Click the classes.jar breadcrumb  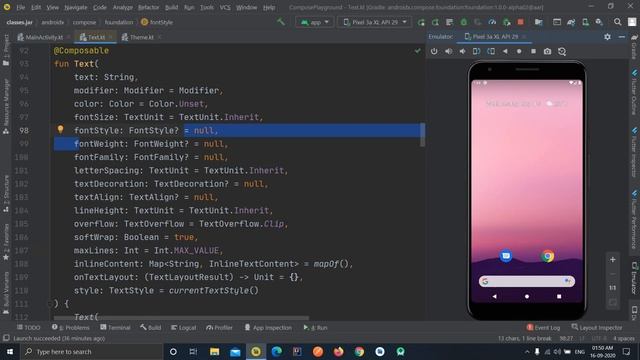click(19, 22)
